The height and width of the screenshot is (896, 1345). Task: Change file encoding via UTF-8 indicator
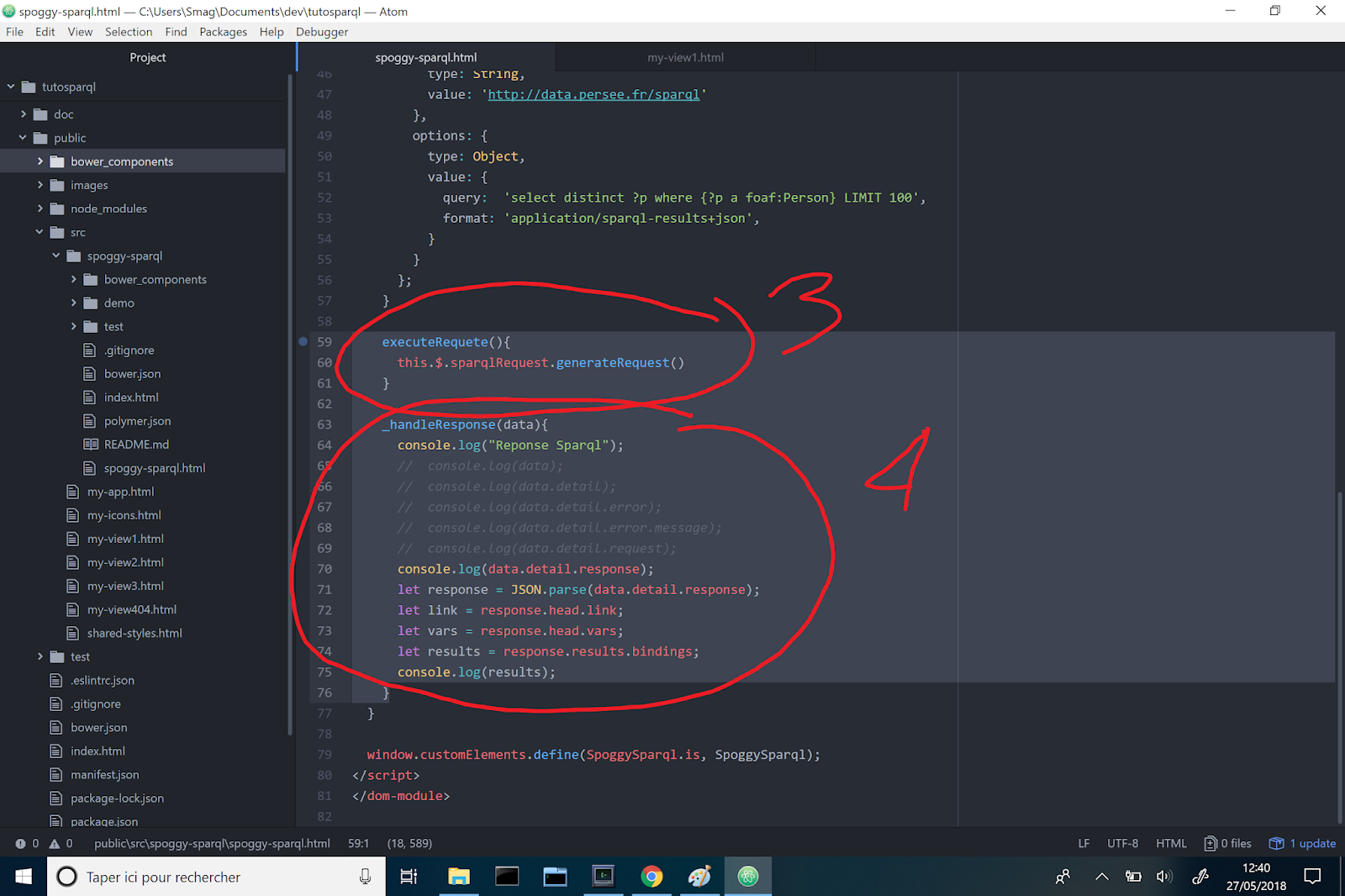[x=1122, y=843]
